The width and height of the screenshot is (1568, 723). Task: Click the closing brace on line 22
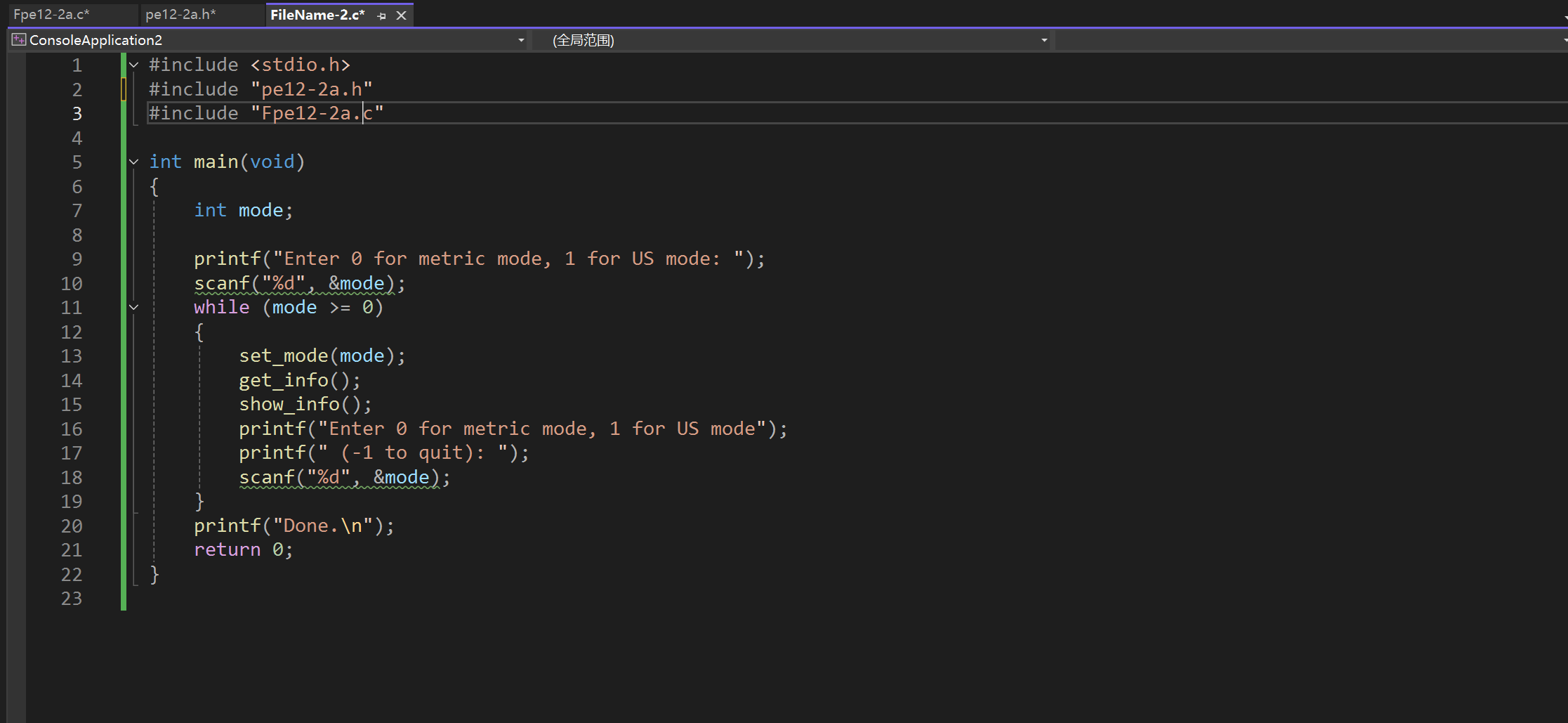tap(154, 574)
